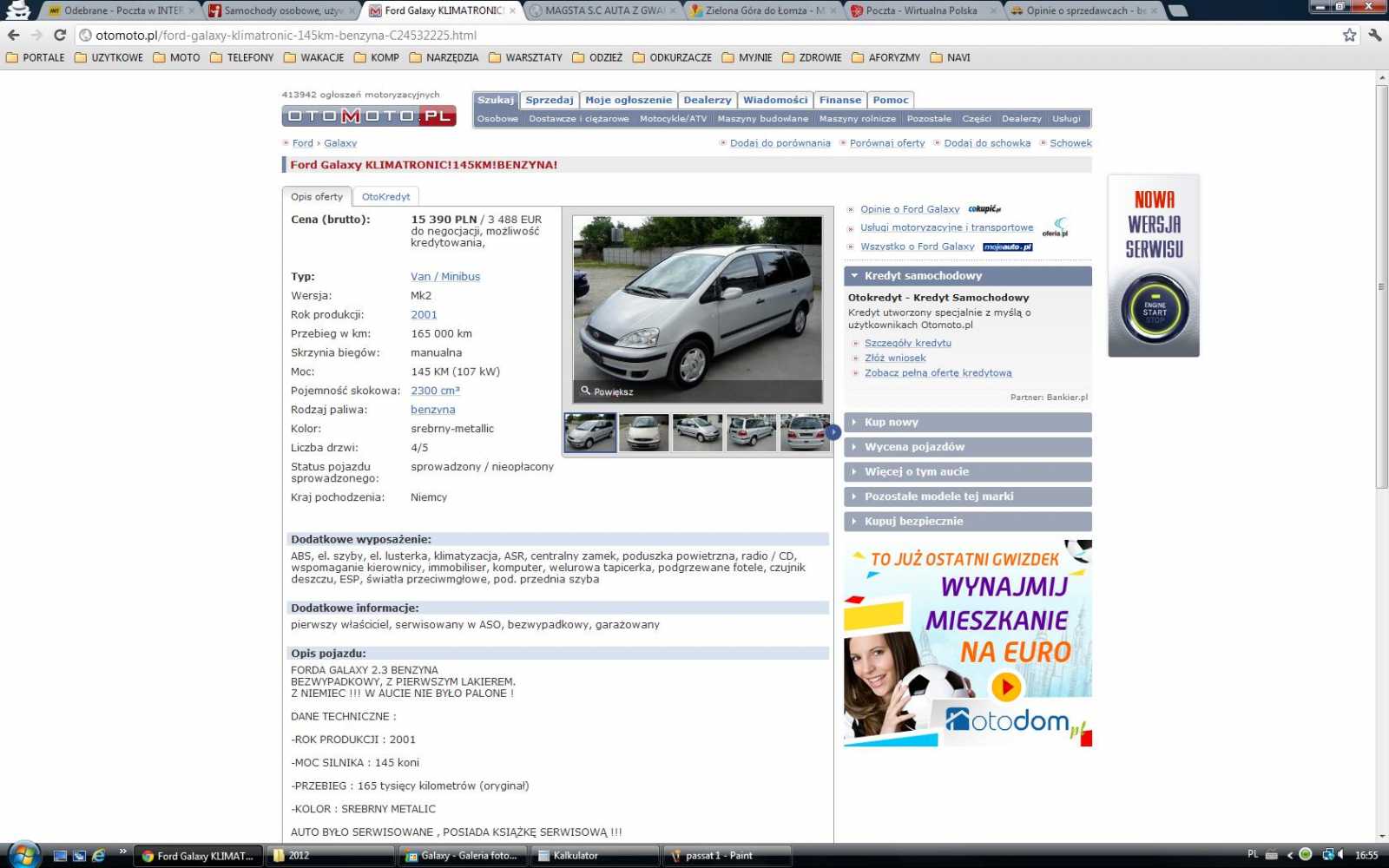Screen dimensions: 1389x868
Task: Open Moje ogłoszenie menu tab
Action: (x=629, y=100)
